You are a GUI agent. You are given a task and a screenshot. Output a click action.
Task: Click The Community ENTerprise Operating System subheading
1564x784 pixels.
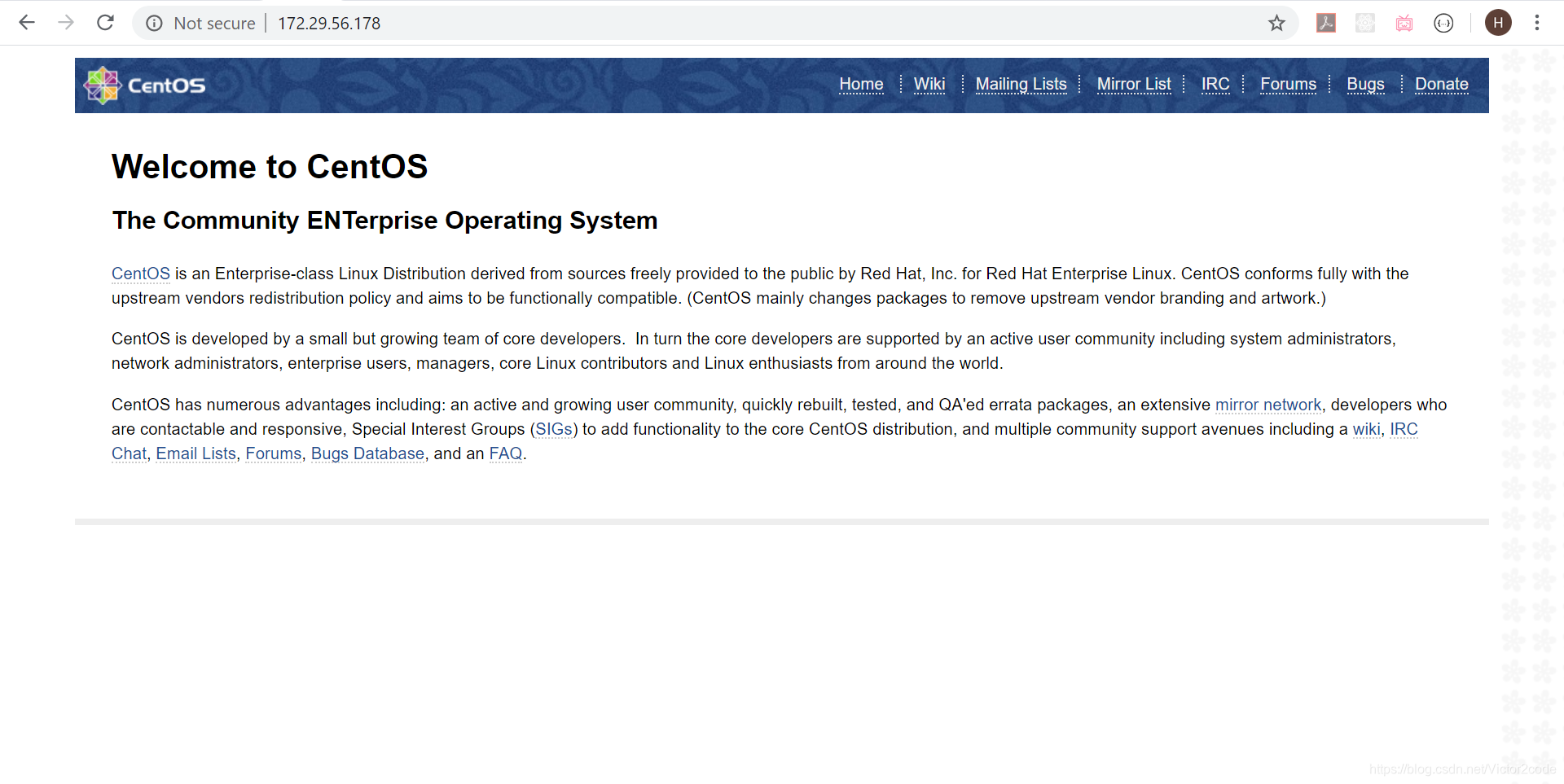click(384, 221)
